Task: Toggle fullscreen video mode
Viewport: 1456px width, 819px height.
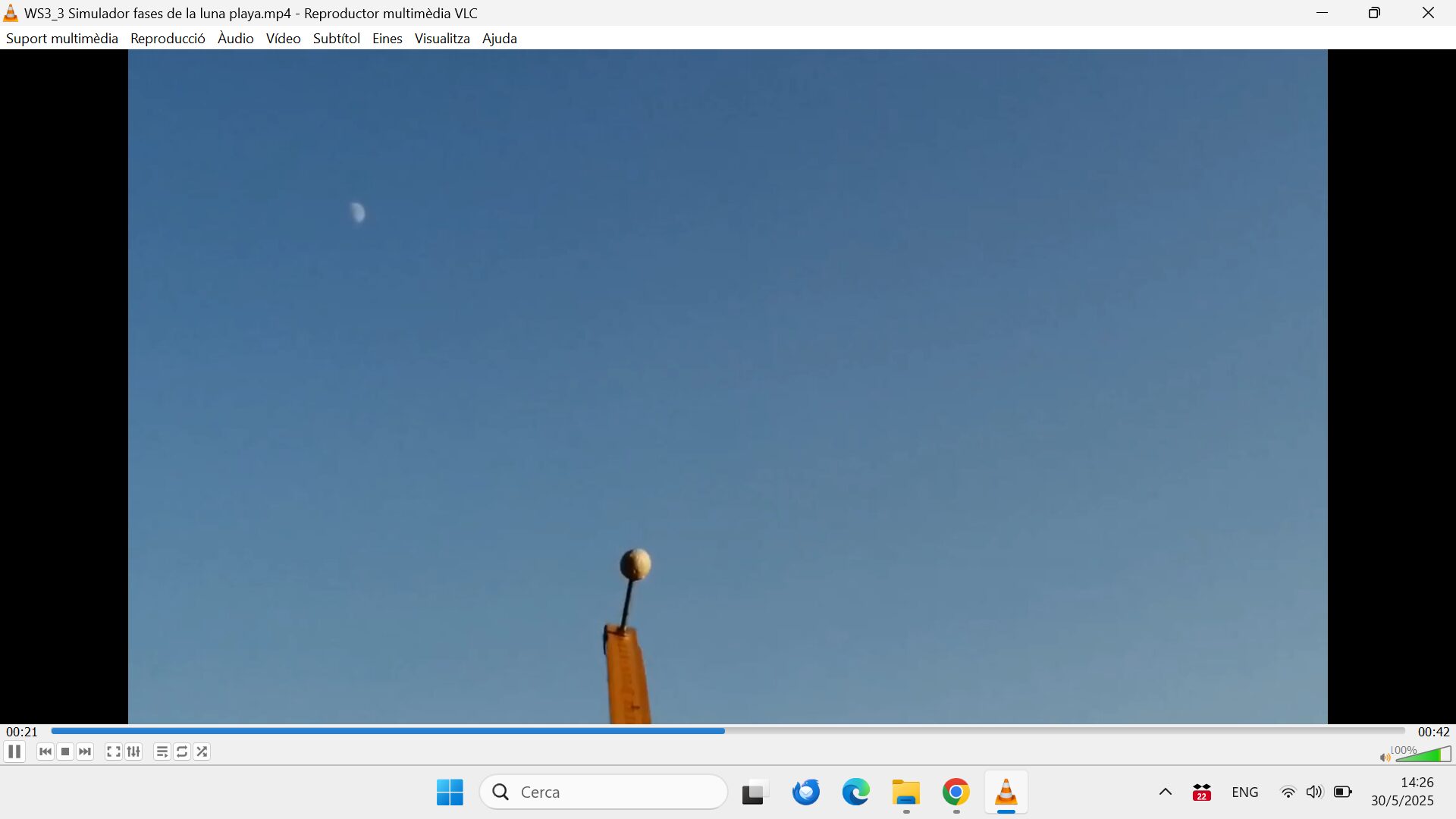Action: [114, 752]
